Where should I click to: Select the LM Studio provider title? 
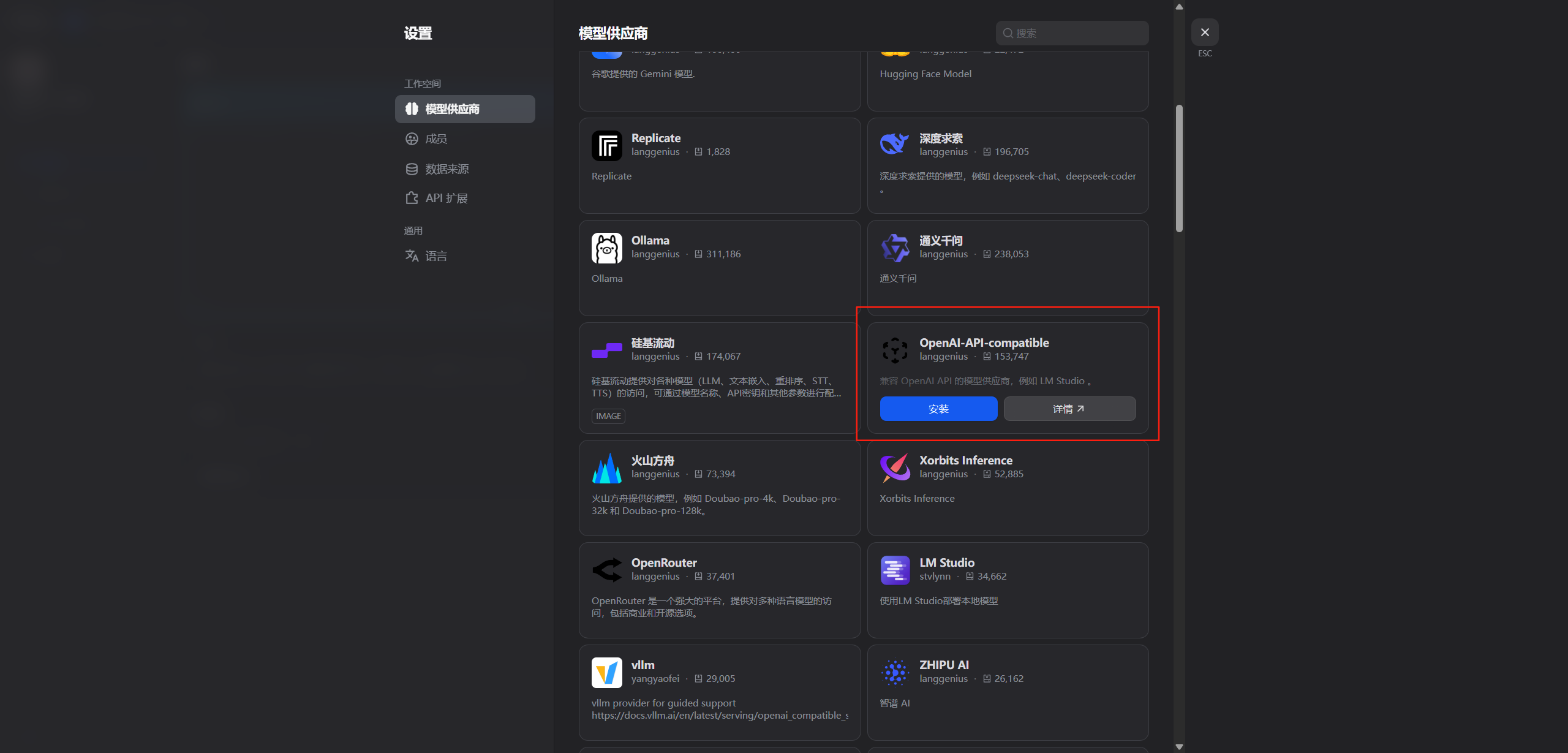947,562
